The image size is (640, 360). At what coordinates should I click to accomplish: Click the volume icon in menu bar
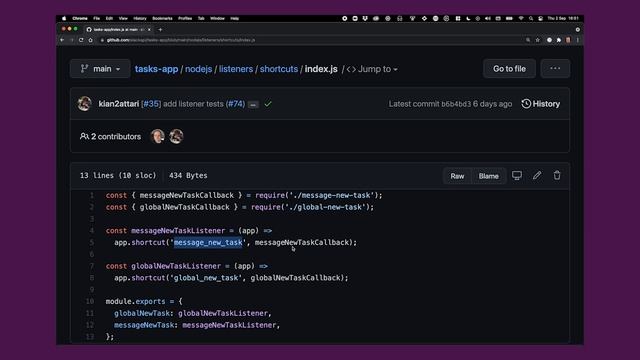tap(488, 18)
